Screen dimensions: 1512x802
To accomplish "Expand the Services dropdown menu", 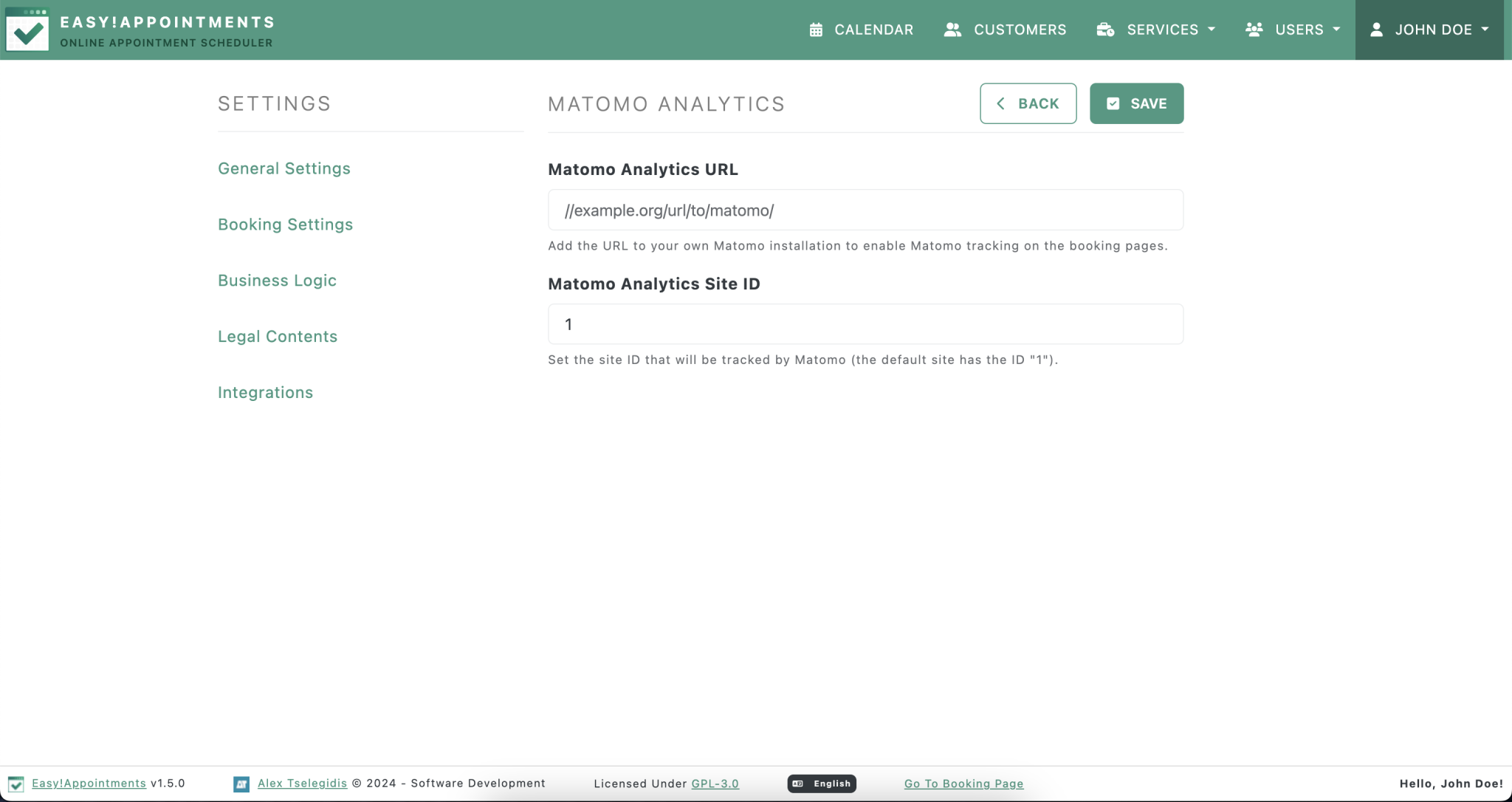I will [1212, 30].
